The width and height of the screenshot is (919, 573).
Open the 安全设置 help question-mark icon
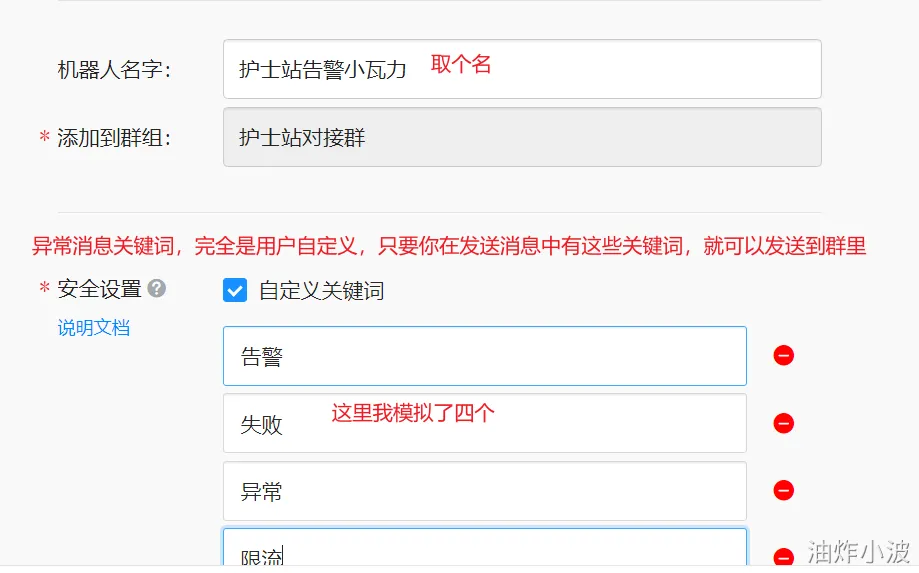(x=156, y=289)
